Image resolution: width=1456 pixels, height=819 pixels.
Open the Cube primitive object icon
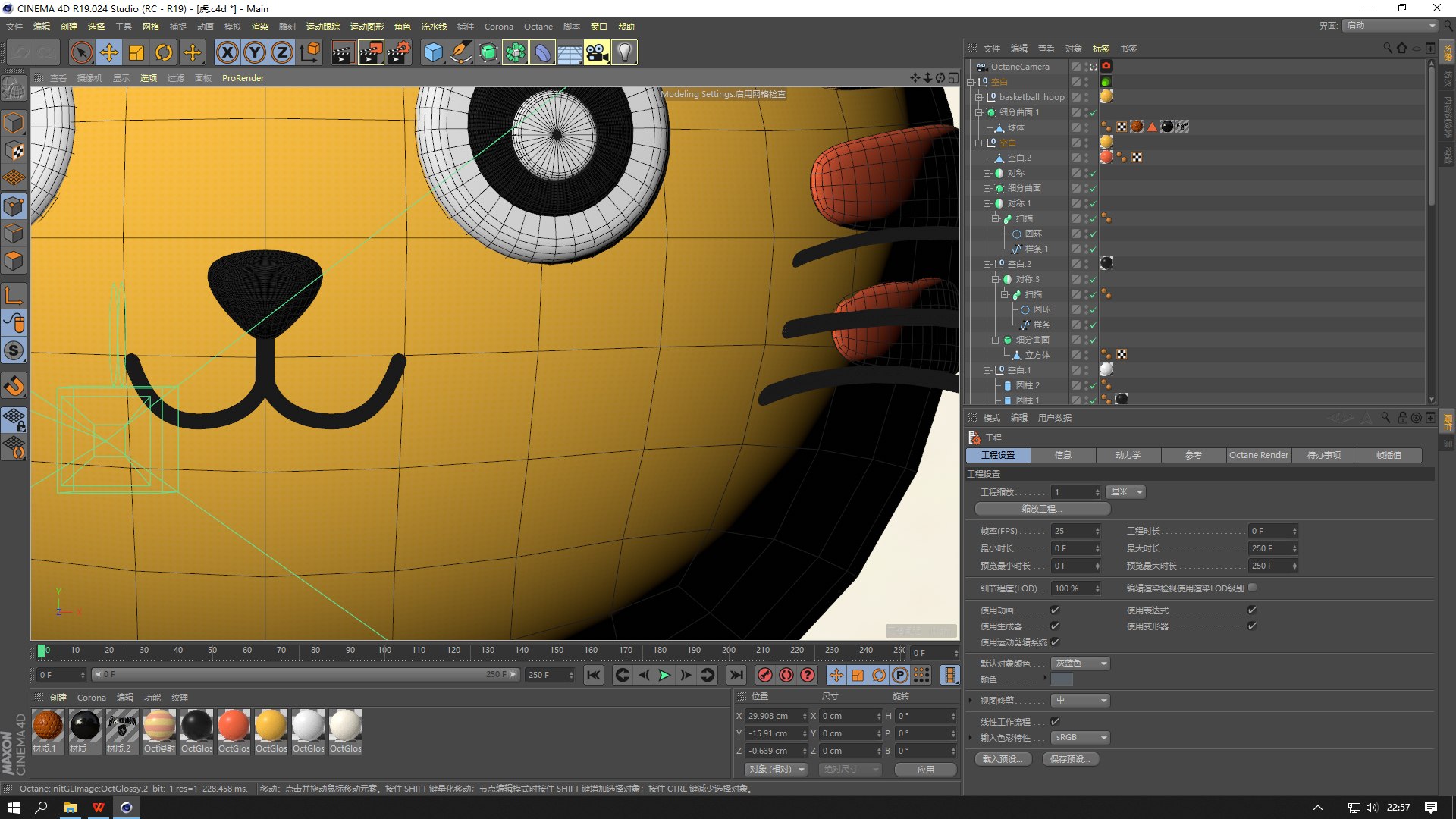[x=433, y=53]
